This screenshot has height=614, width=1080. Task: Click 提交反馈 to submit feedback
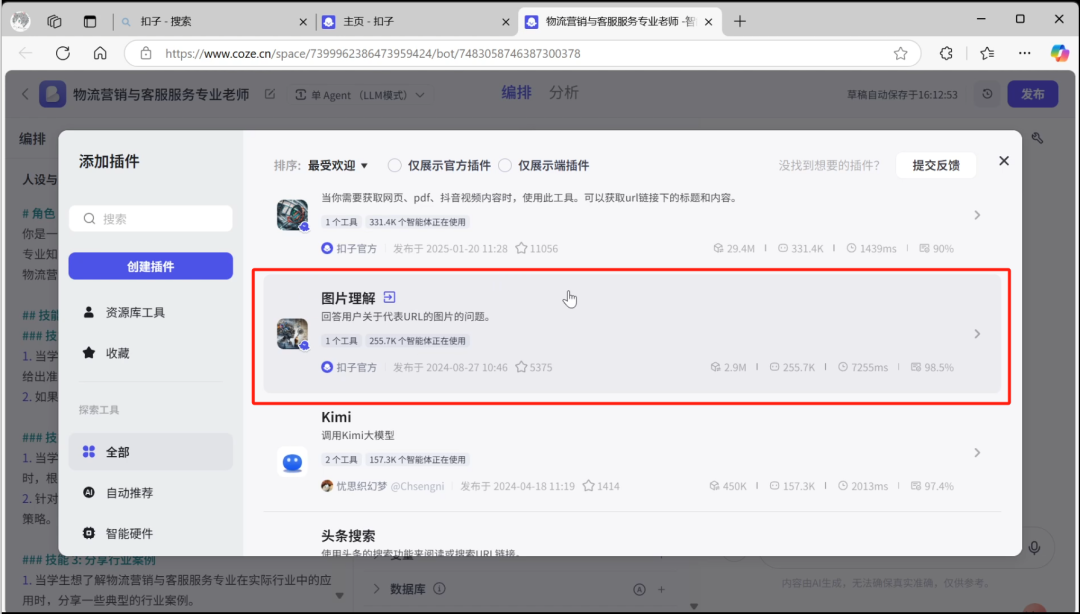coord(936,165)
